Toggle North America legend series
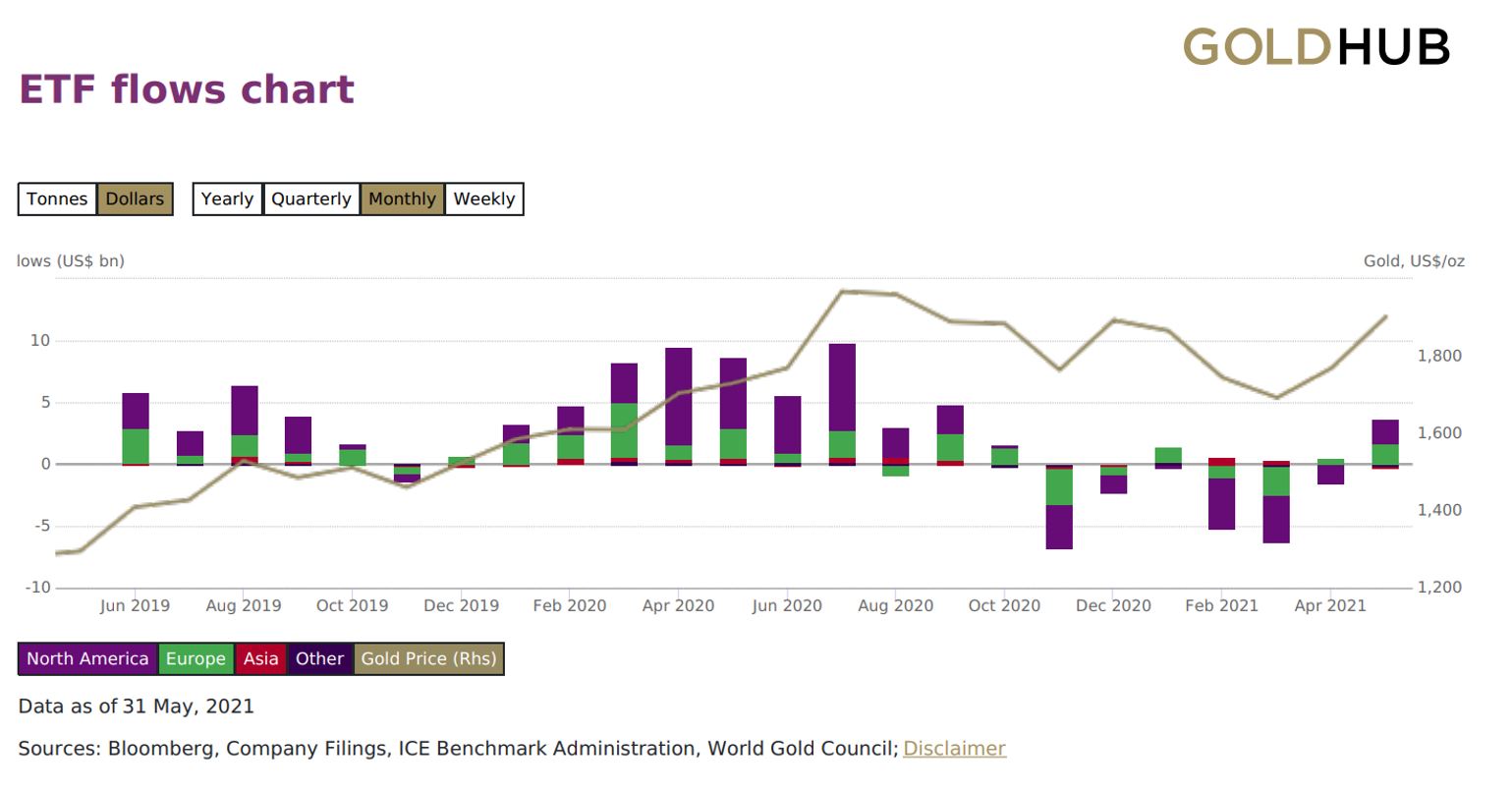The image size is (1512, 792). 87,659
